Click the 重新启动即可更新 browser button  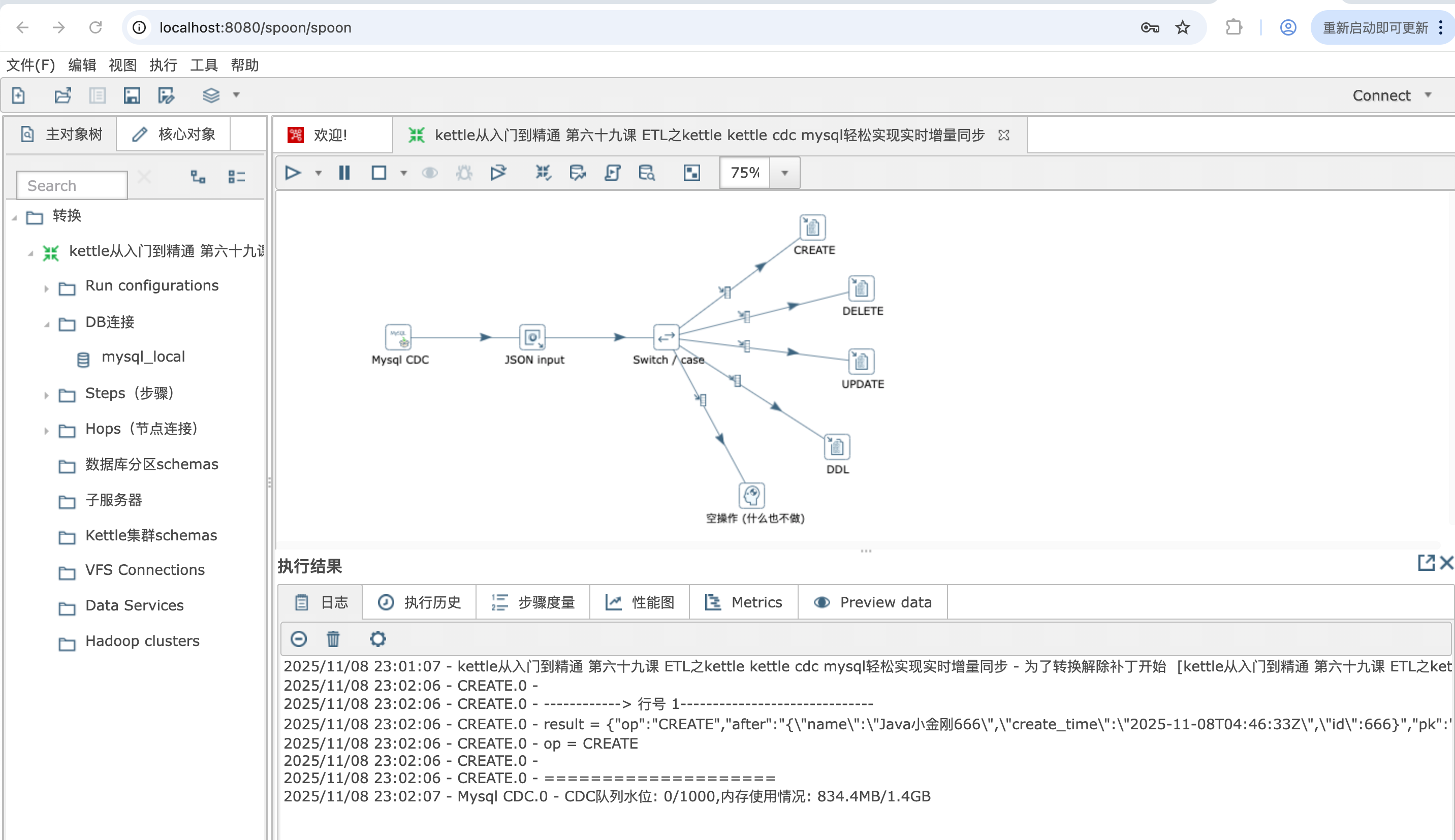[1375, 27]
